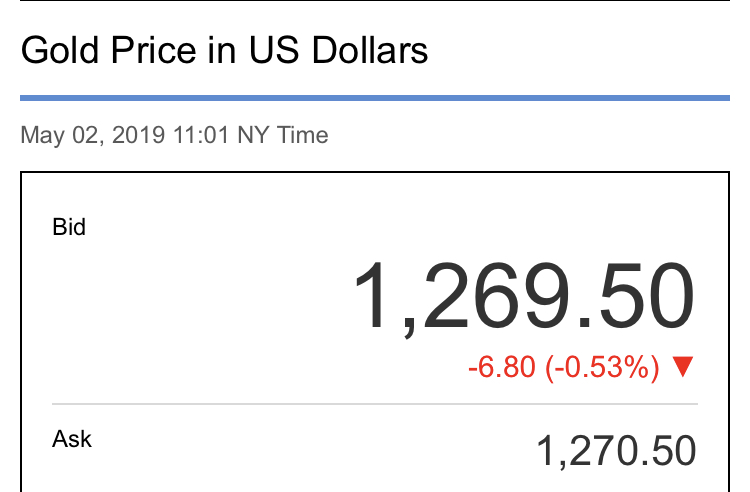Click the NY Time text
This screenshot has width=750, height=492.
283,135
